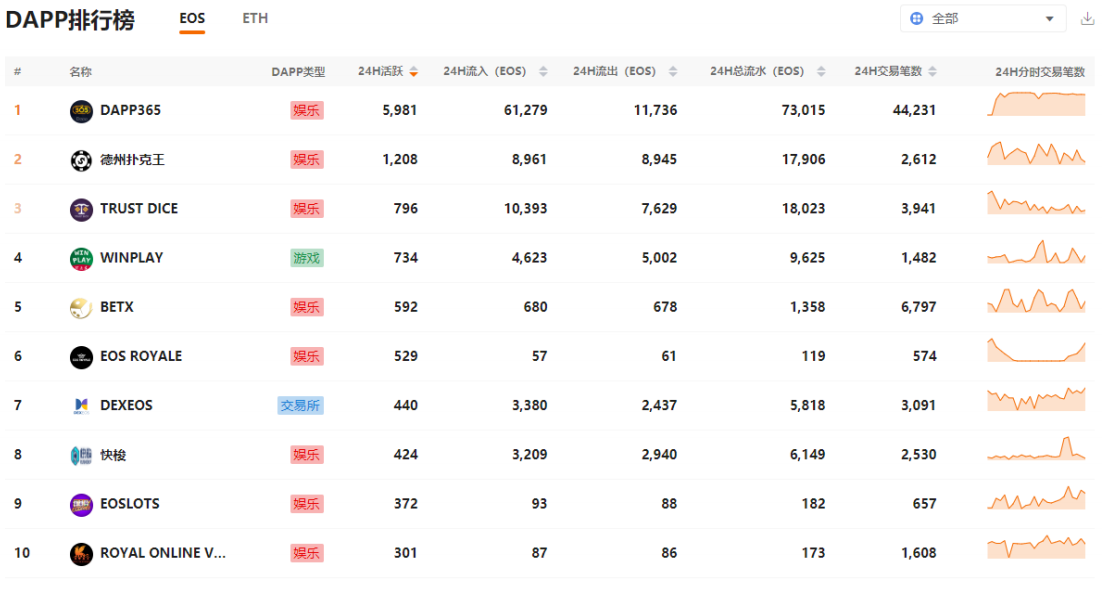Viewport: 1105px width, 601px height.
Task: Click the EOS ROYALE logo icon
Action: pos(81,357)
